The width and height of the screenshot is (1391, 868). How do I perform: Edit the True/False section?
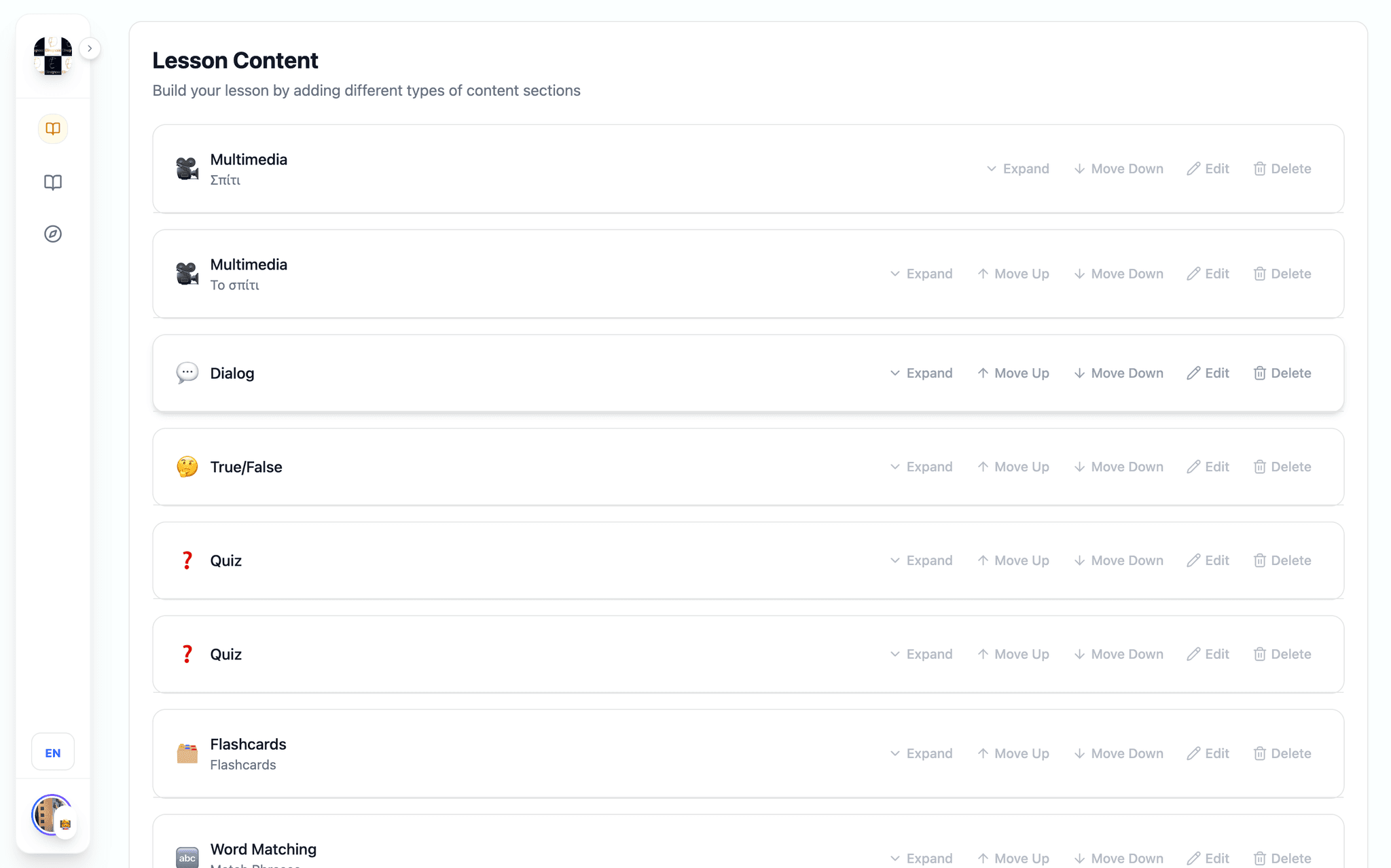(1208, 467)
